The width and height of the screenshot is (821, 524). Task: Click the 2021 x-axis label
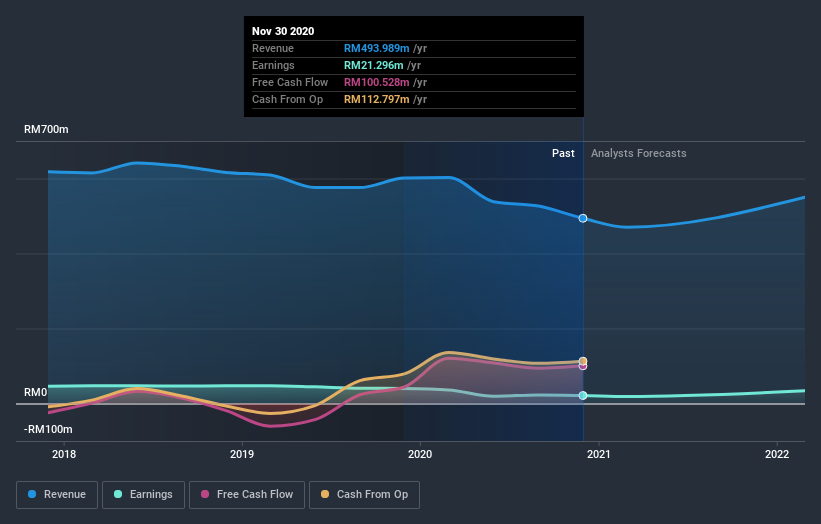pyautogui.click(x=598, y=454)
